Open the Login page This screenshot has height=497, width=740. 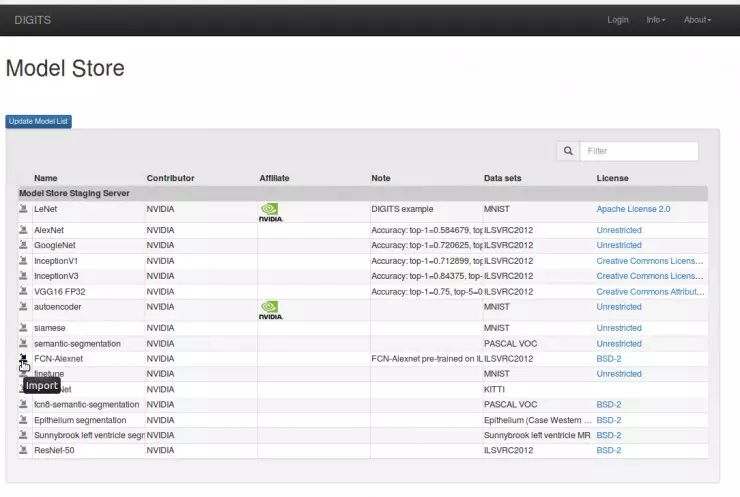point(618,20)
